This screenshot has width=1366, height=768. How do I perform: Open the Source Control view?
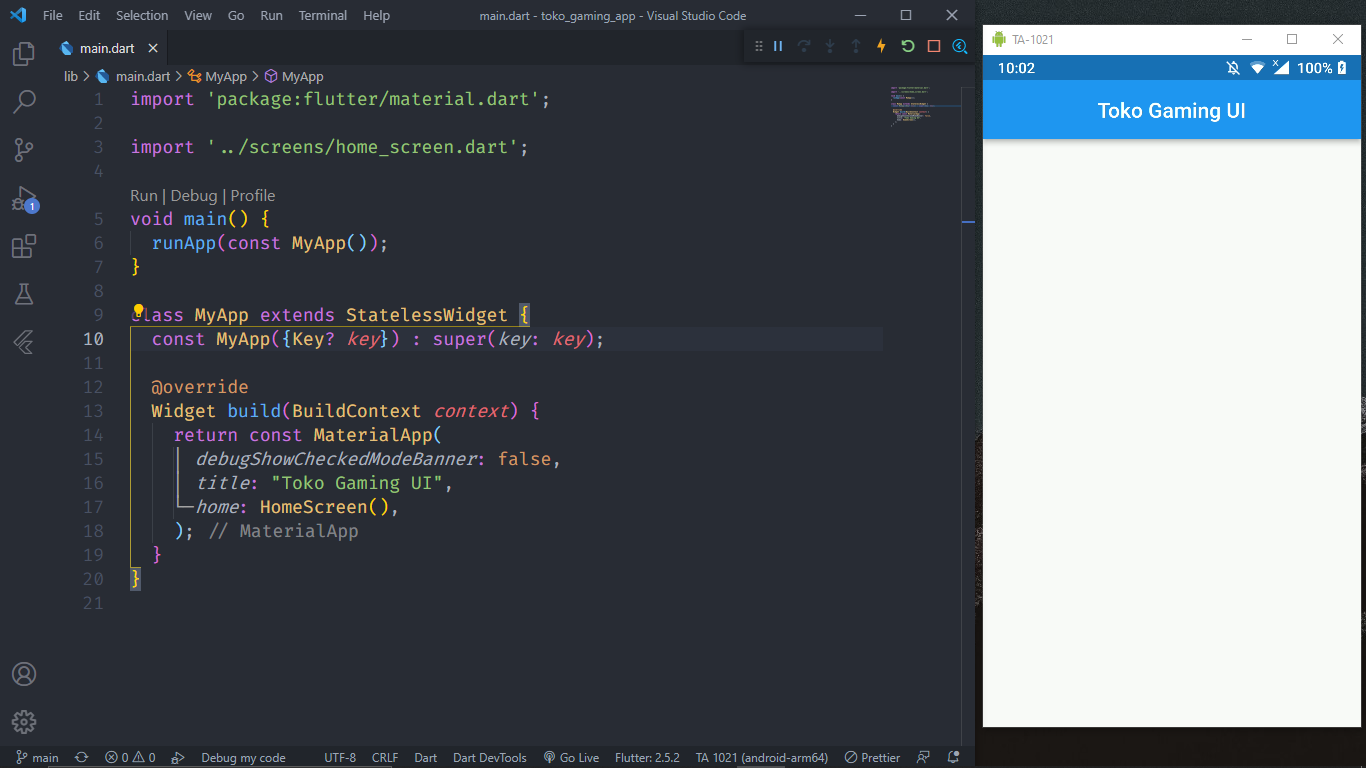point(24,150)
